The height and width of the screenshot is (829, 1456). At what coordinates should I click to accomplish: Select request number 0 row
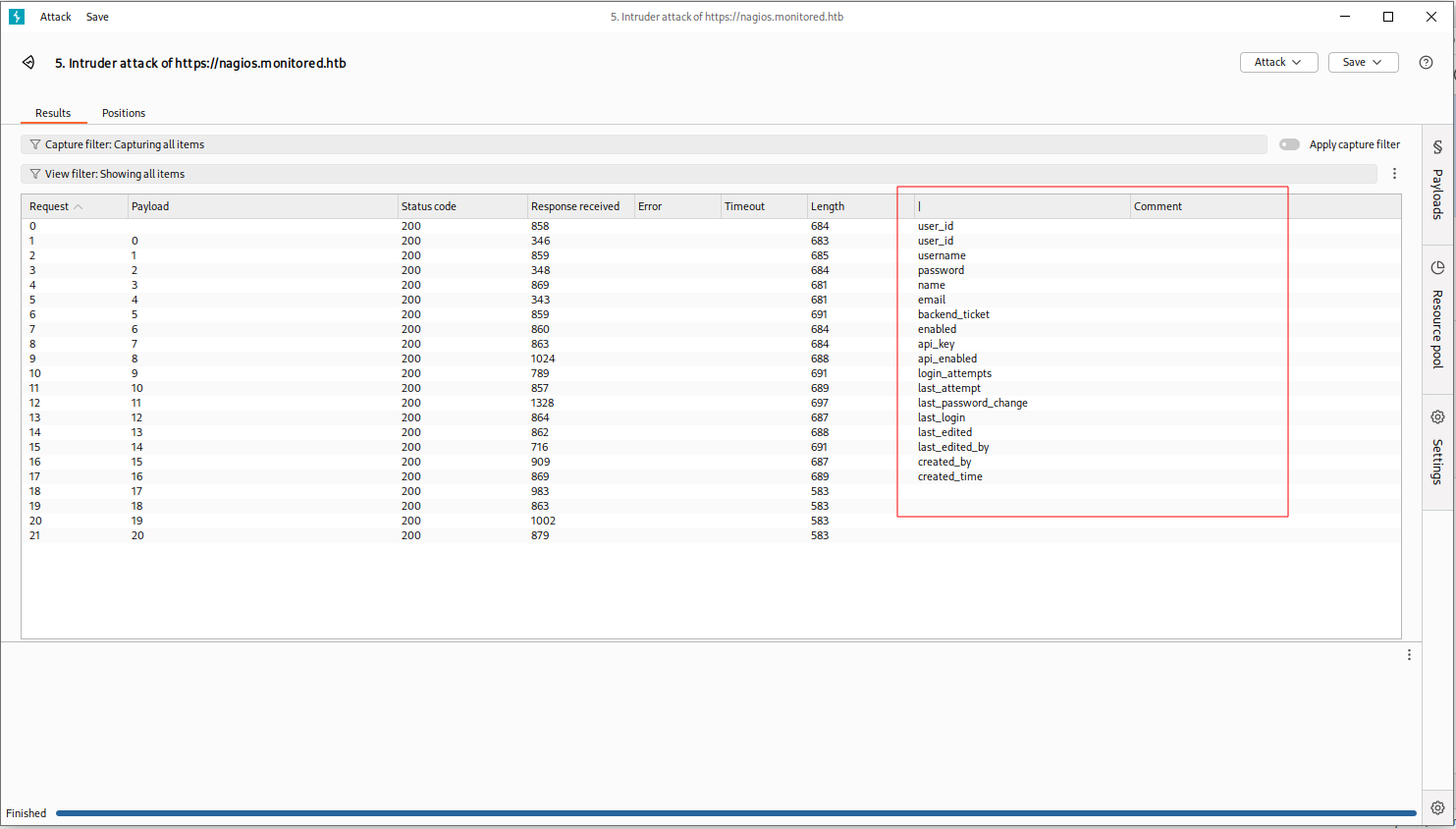[x=711, y=226]
